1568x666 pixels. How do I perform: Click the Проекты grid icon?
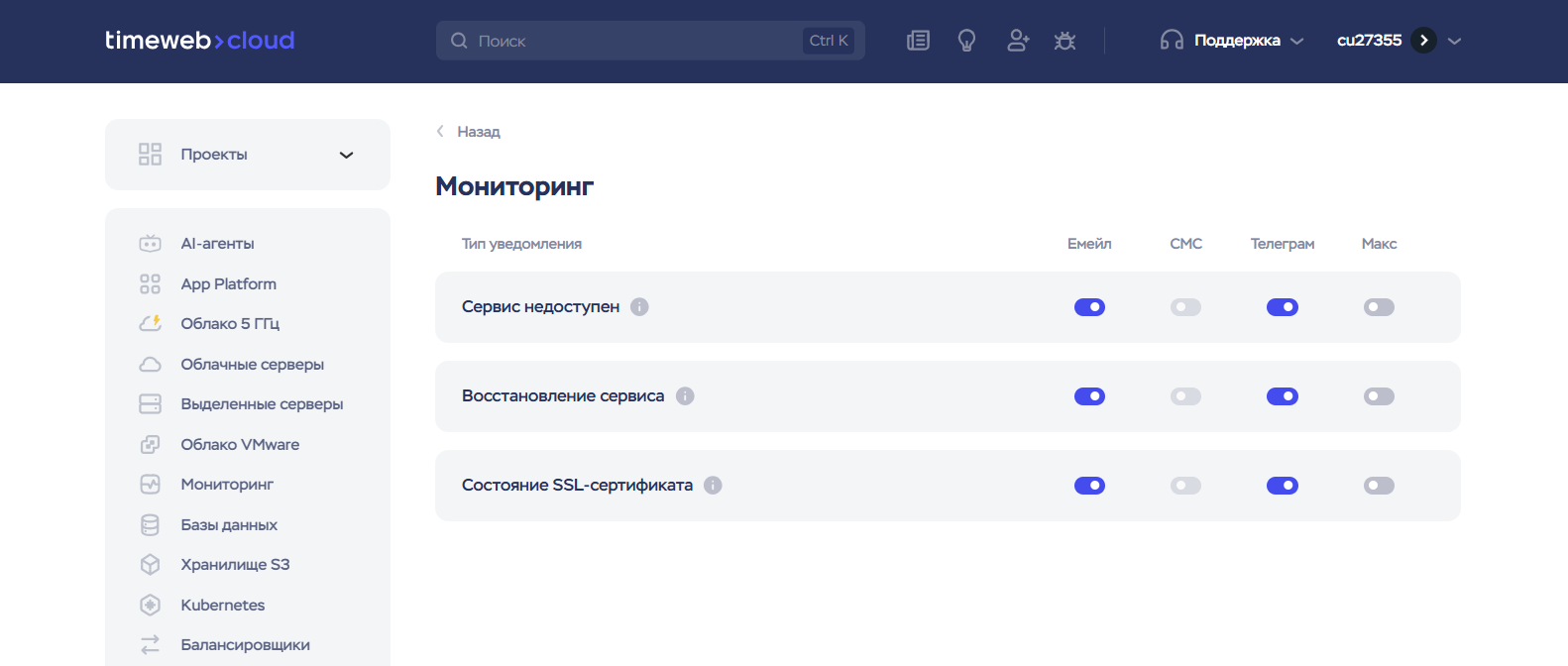150,155
